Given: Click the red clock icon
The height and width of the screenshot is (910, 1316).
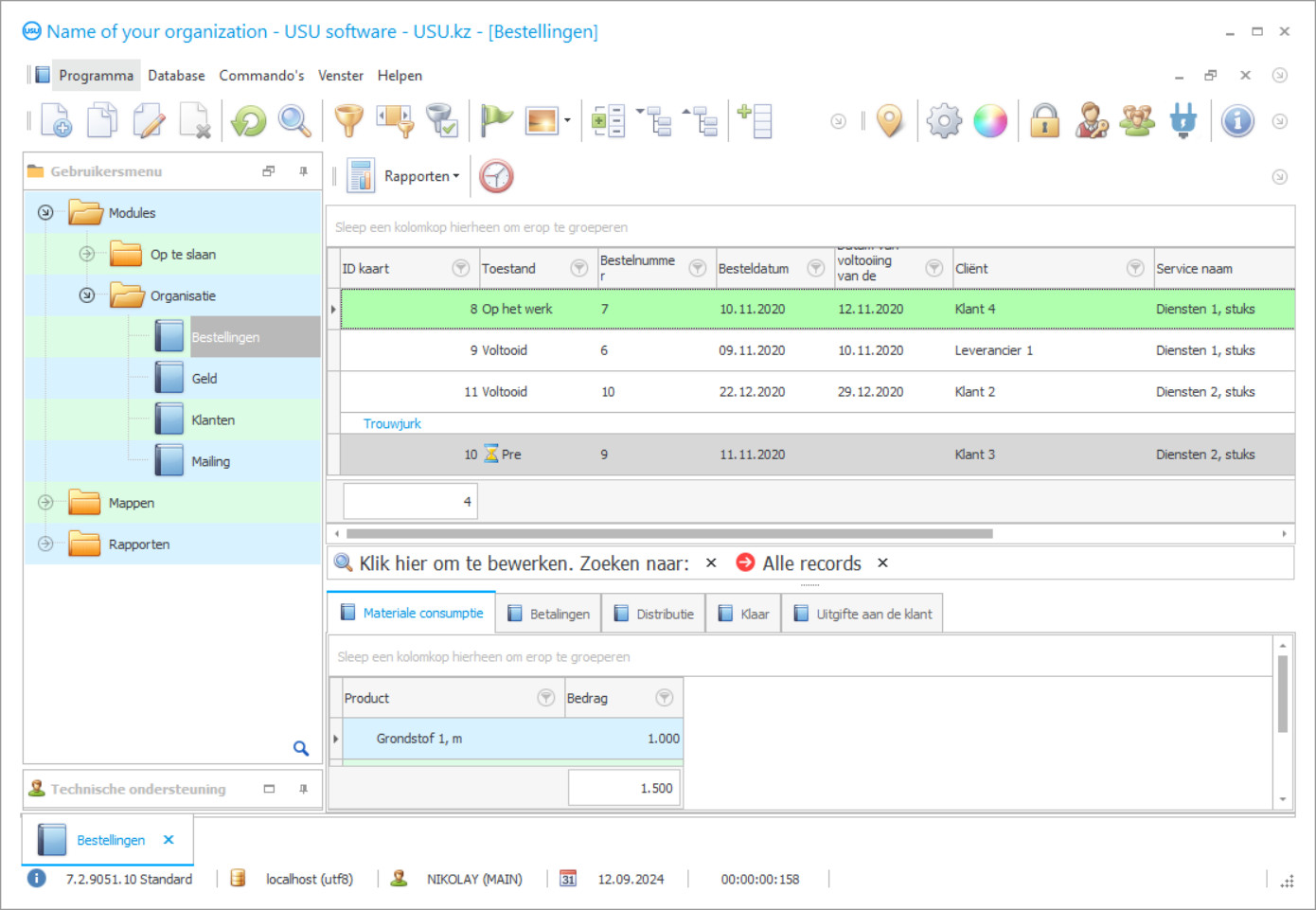Looking at the screenshot, I should (496, 176).
